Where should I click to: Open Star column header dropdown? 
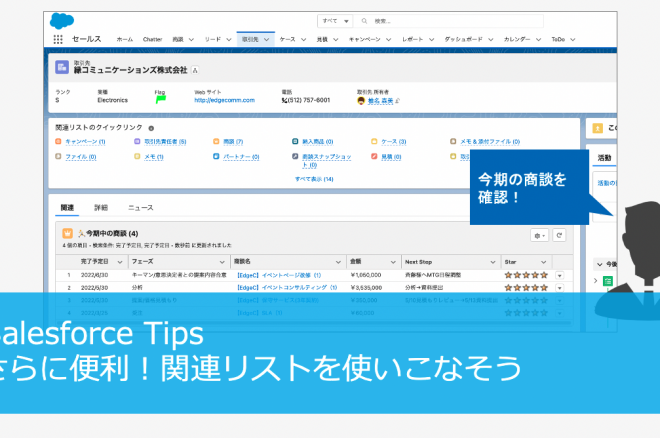click(x=544, y=262)
